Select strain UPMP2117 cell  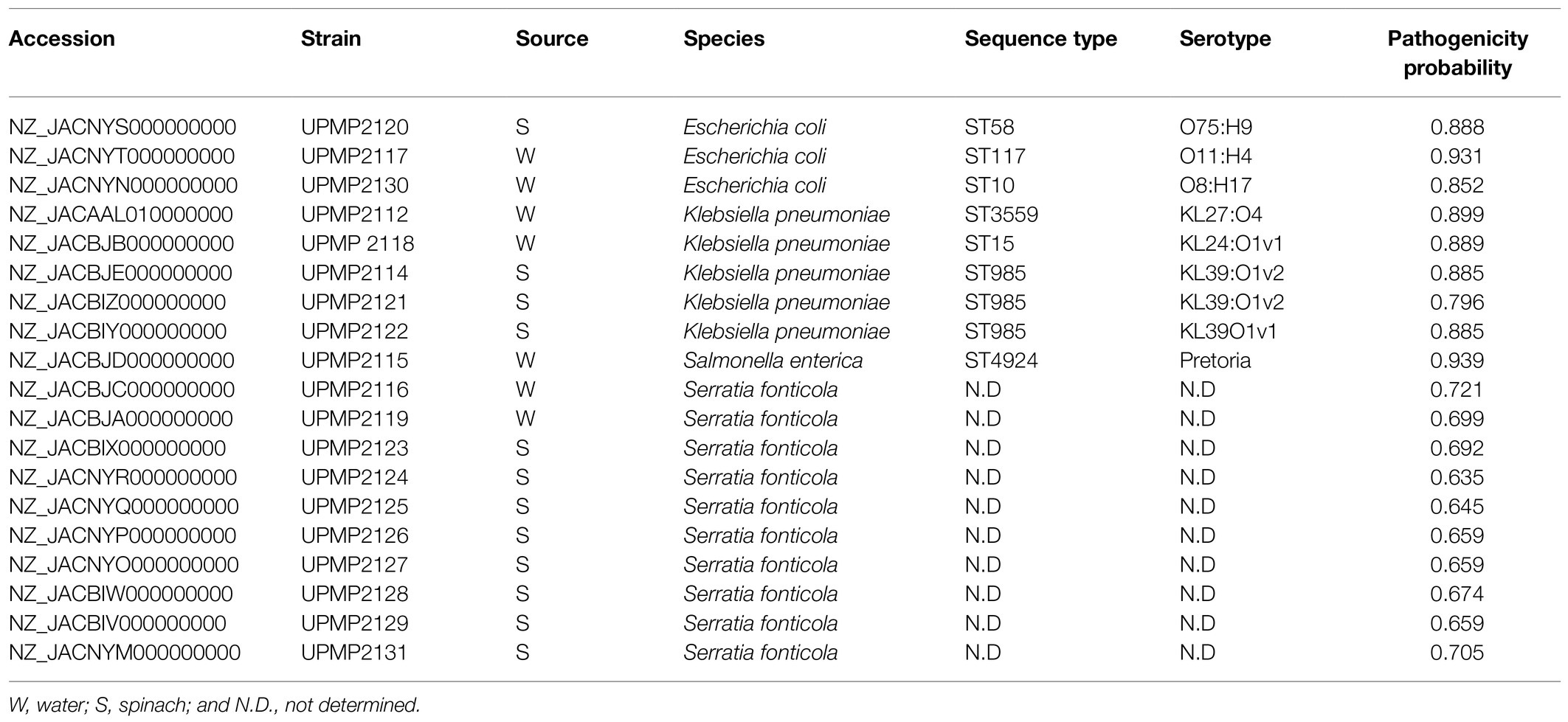pyautogui.click(x=354, y=156)
